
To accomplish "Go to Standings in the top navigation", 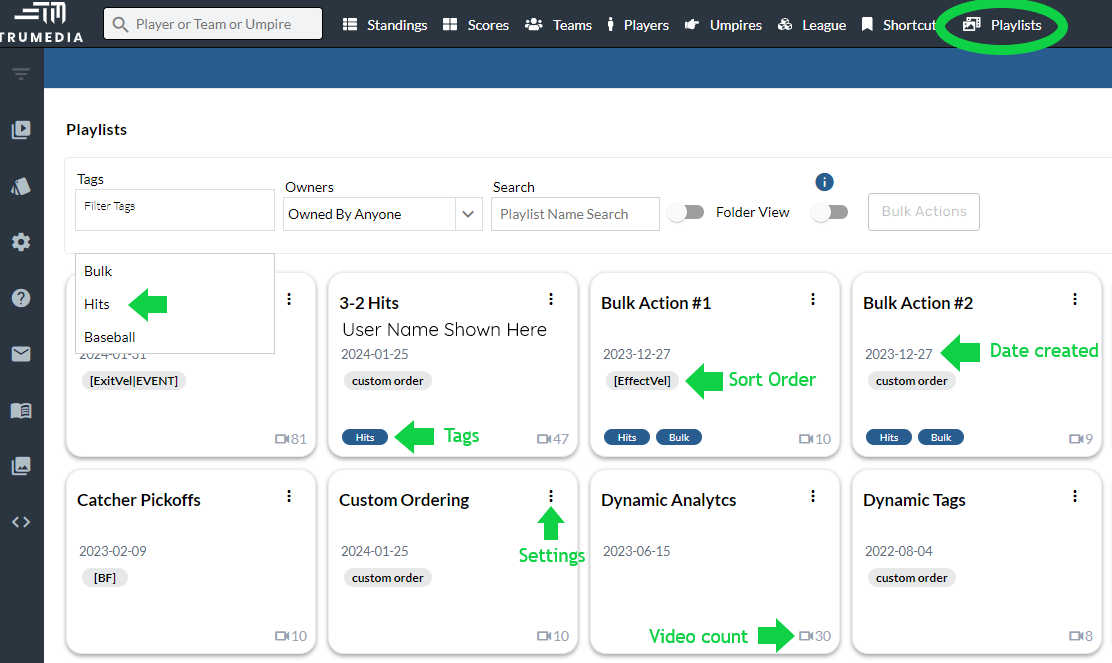I will 385,25.
